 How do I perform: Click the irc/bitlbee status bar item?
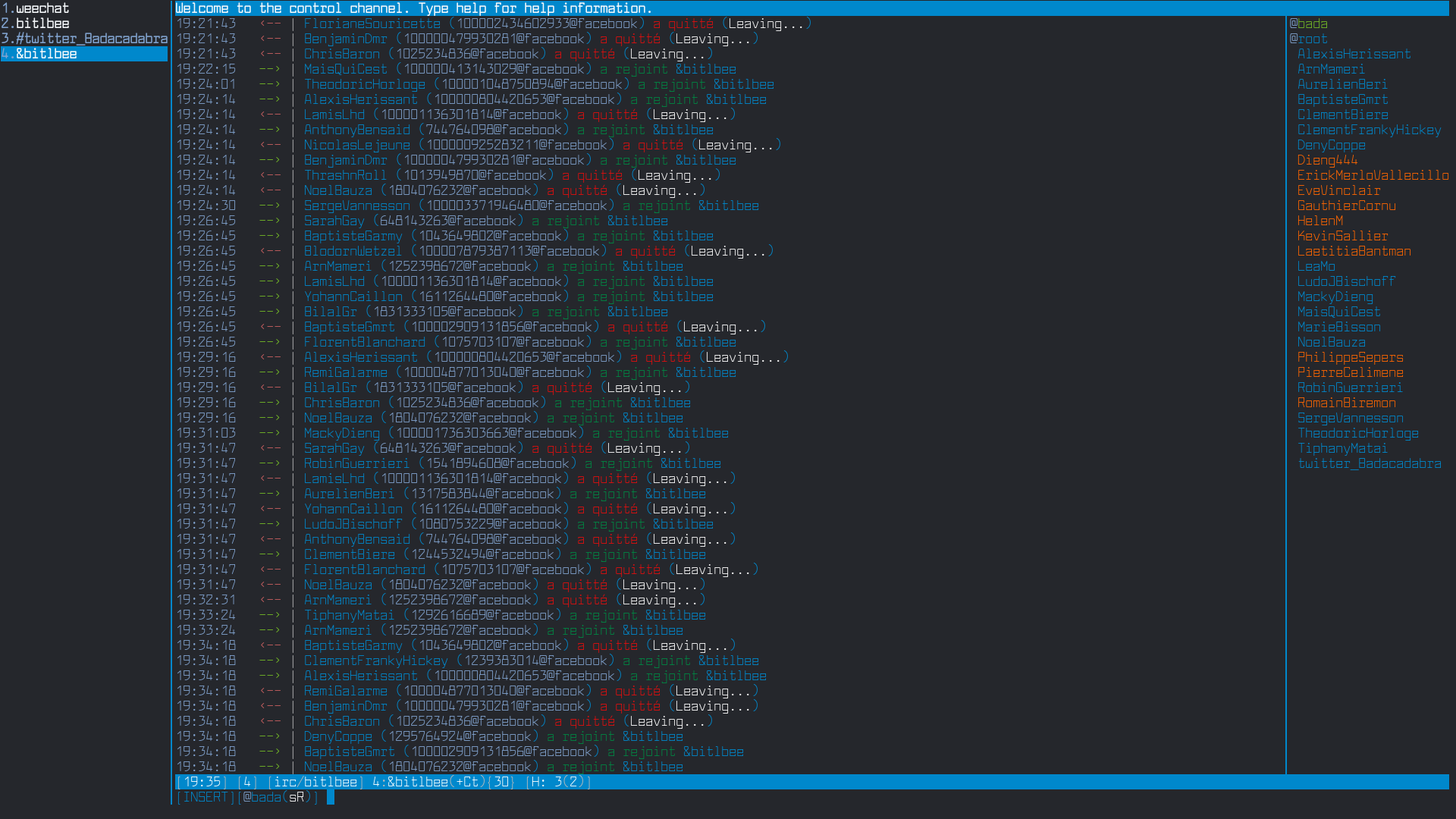(x=315, y=782)
